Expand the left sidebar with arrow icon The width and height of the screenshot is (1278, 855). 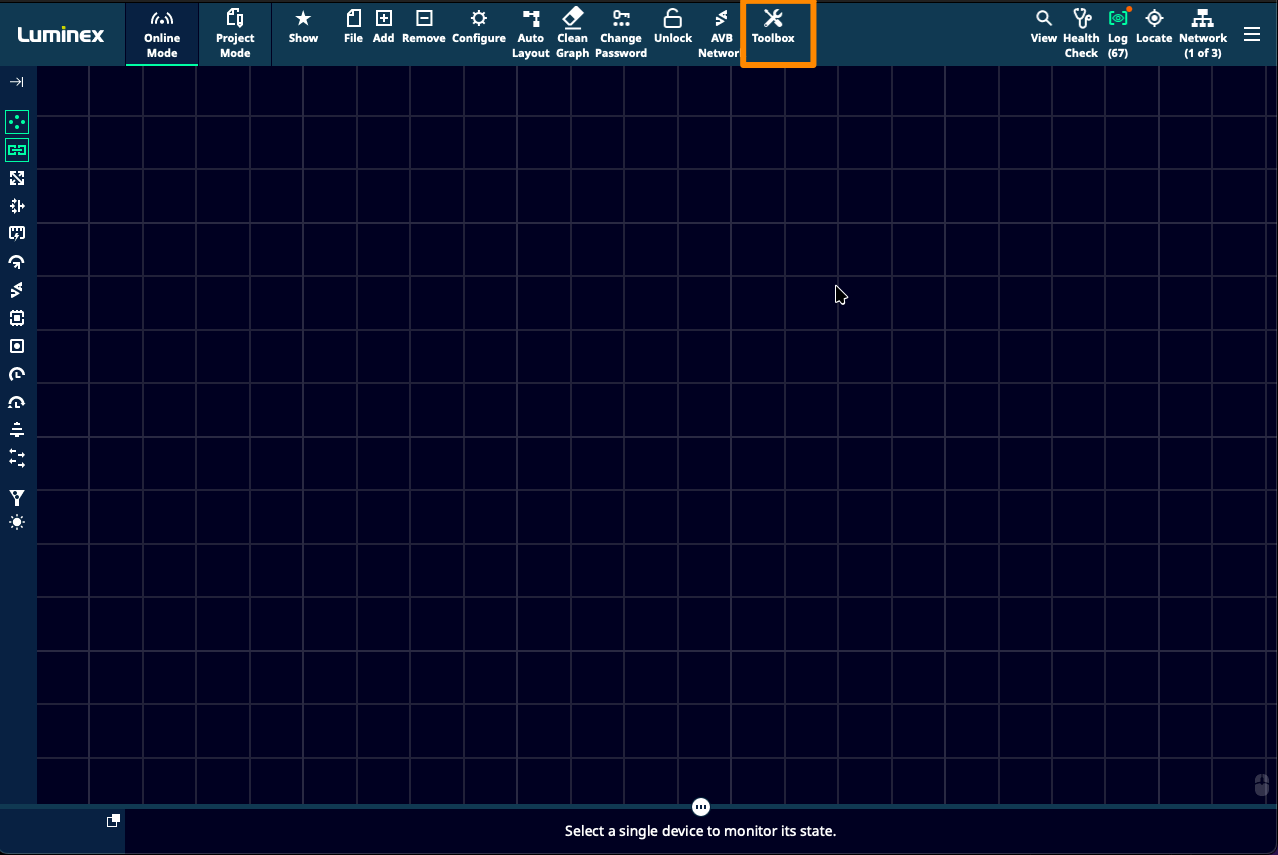pos(17,82)
